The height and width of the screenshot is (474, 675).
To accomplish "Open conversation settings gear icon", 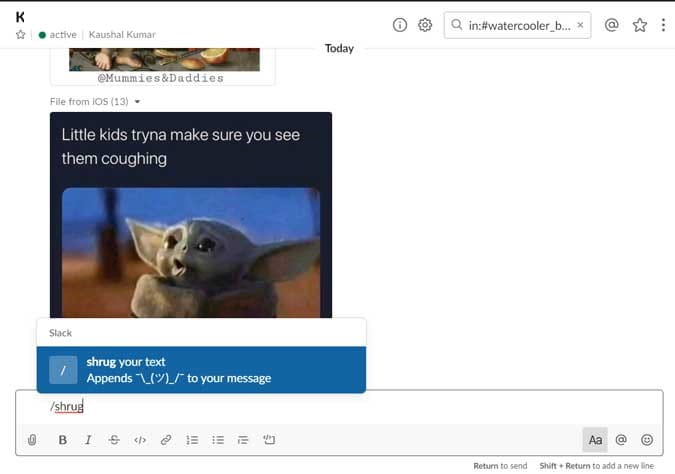I will (425, 25).
